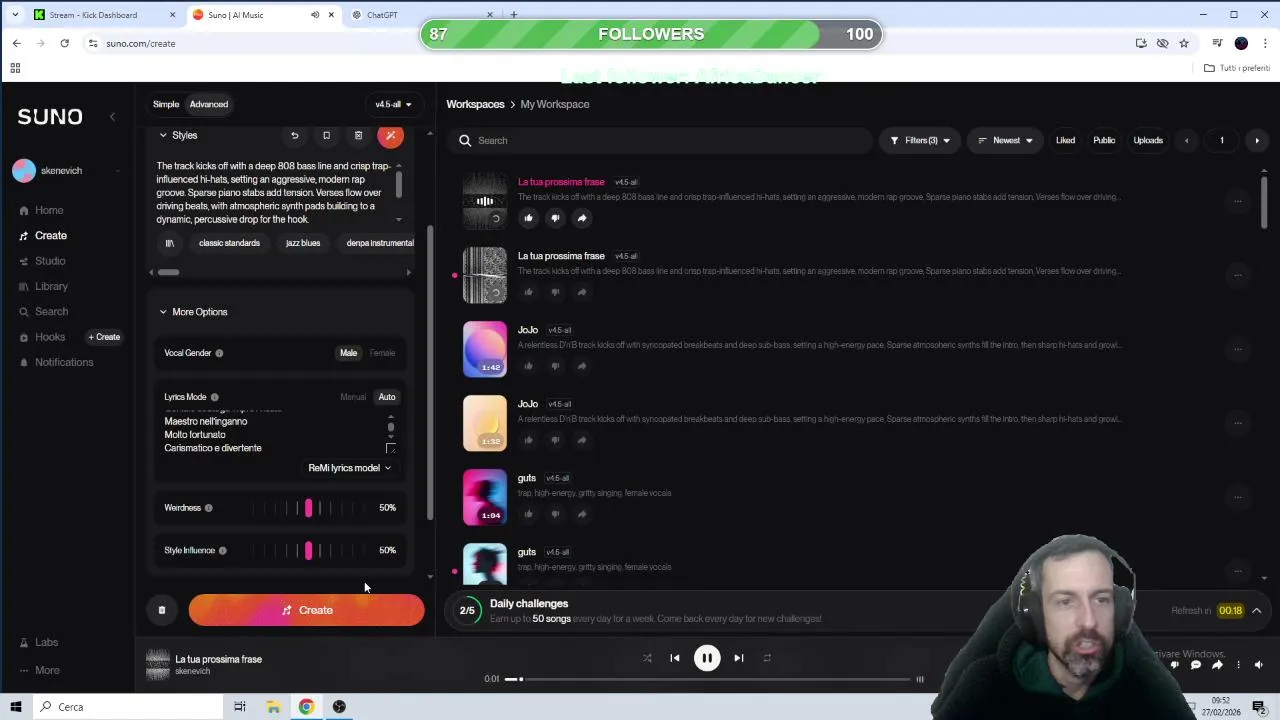Save the style prompt with bookmark icon

326,135
